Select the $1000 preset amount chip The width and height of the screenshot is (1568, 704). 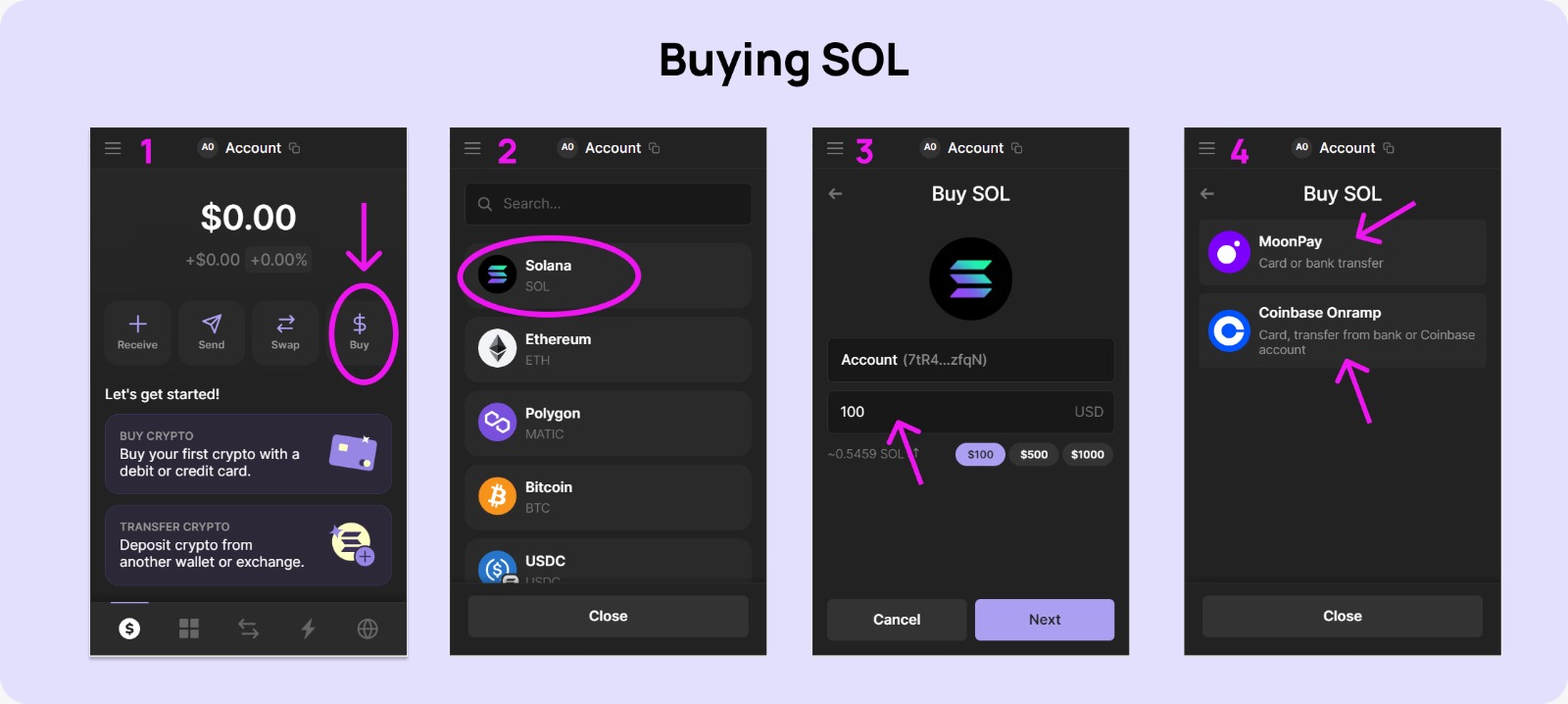pyautogui.click(x=1088, y=454)
